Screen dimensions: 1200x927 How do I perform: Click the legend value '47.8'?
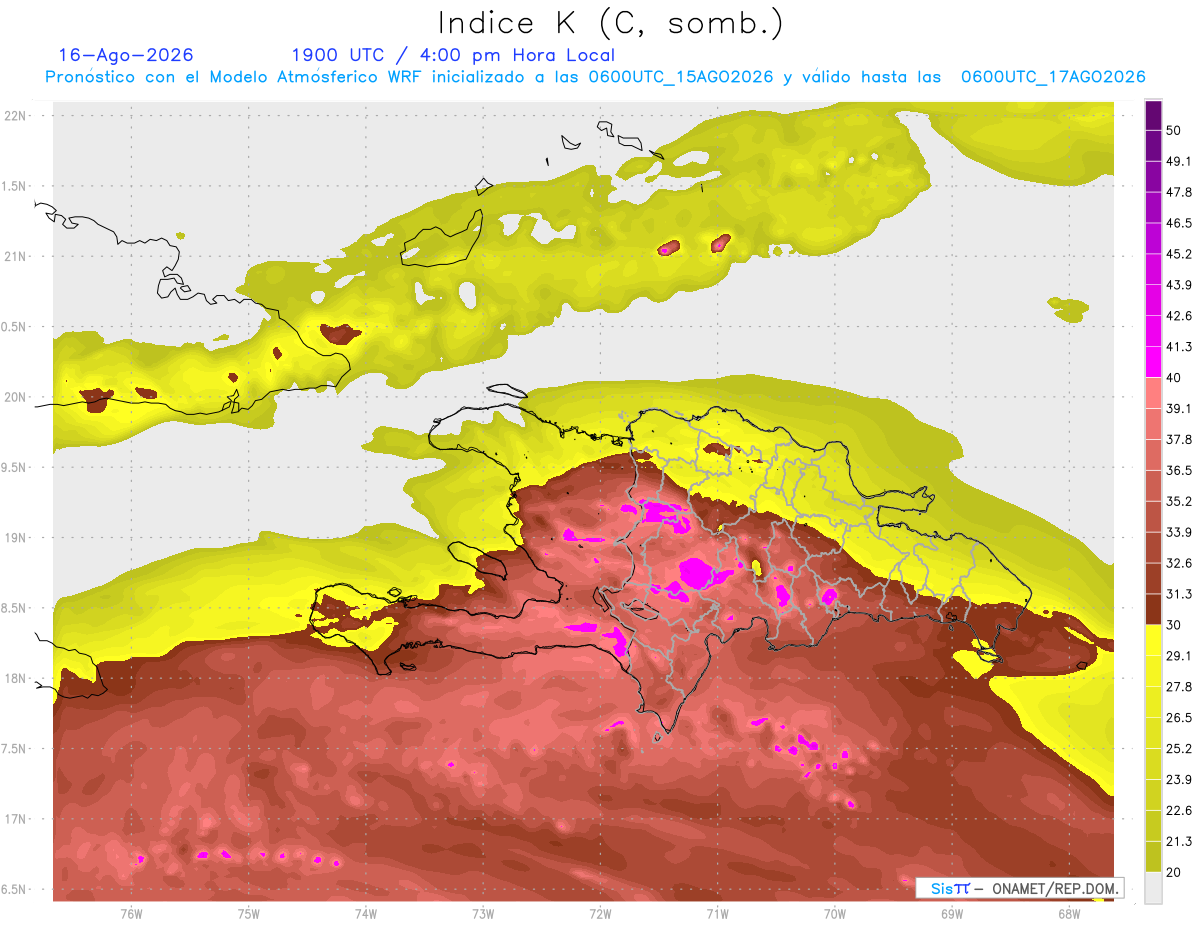[1179, 192]
